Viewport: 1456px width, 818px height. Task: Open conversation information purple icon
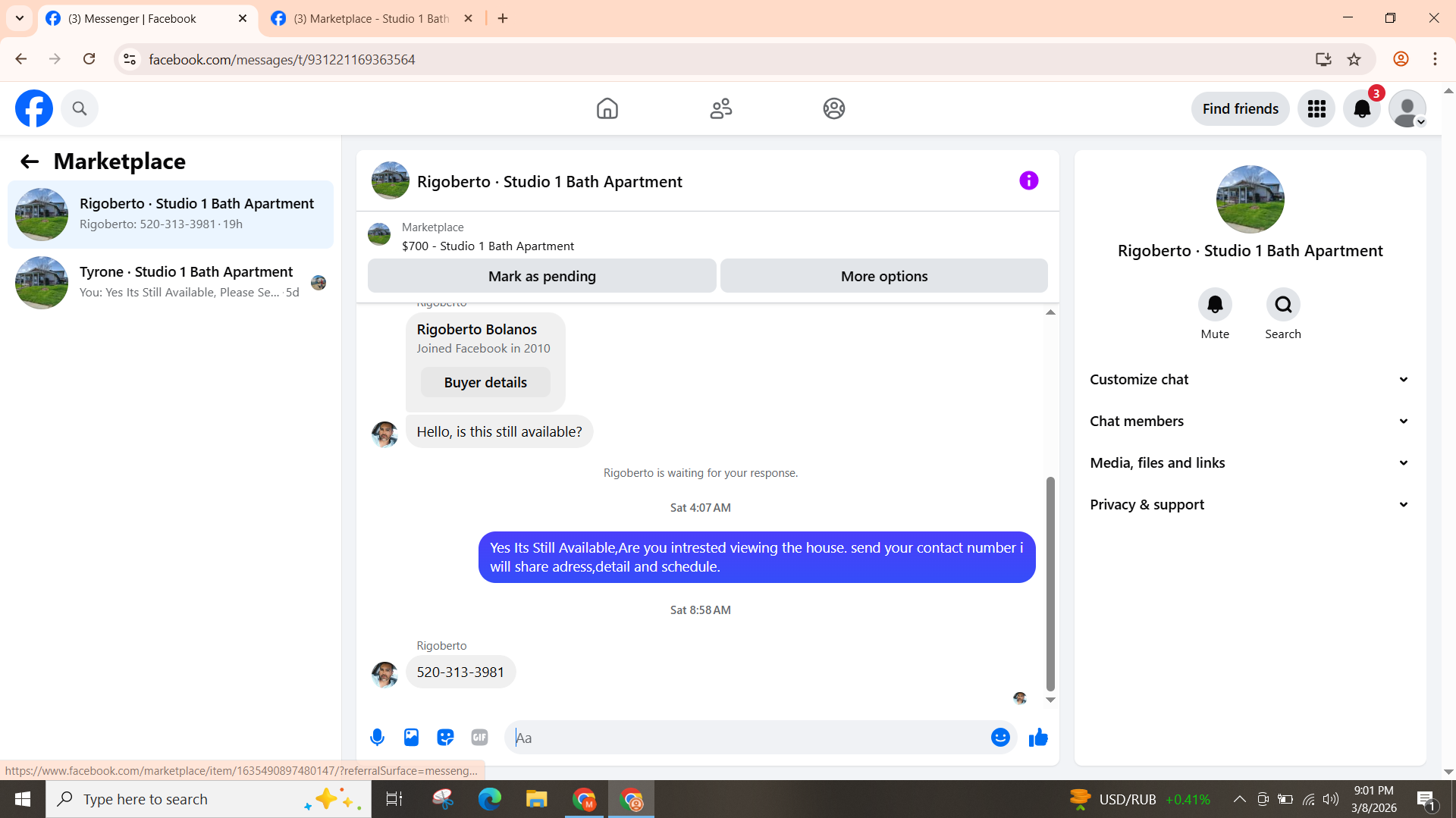click(x=1028, y=180)
